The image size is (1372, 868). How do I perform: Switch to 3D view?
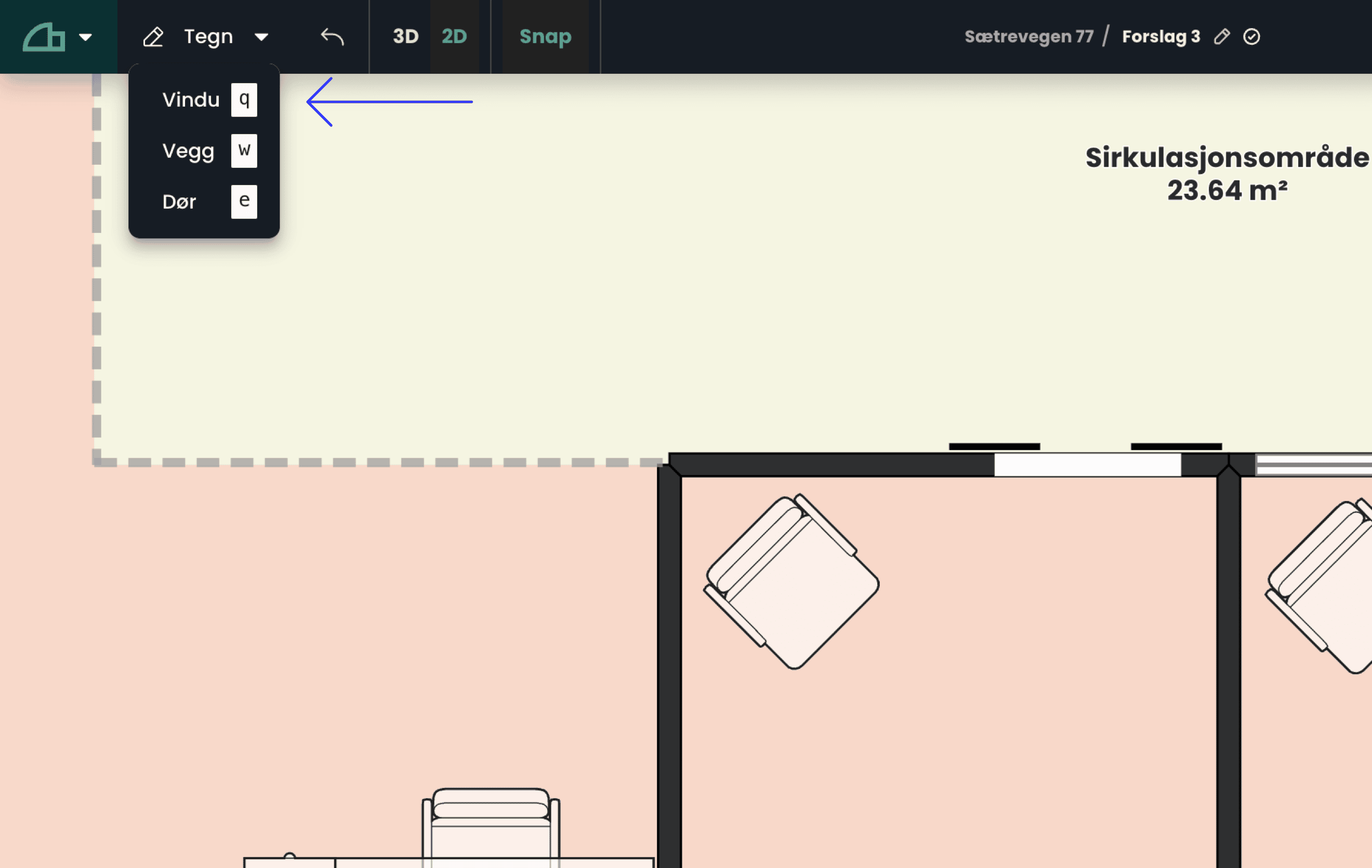[406, 36]
